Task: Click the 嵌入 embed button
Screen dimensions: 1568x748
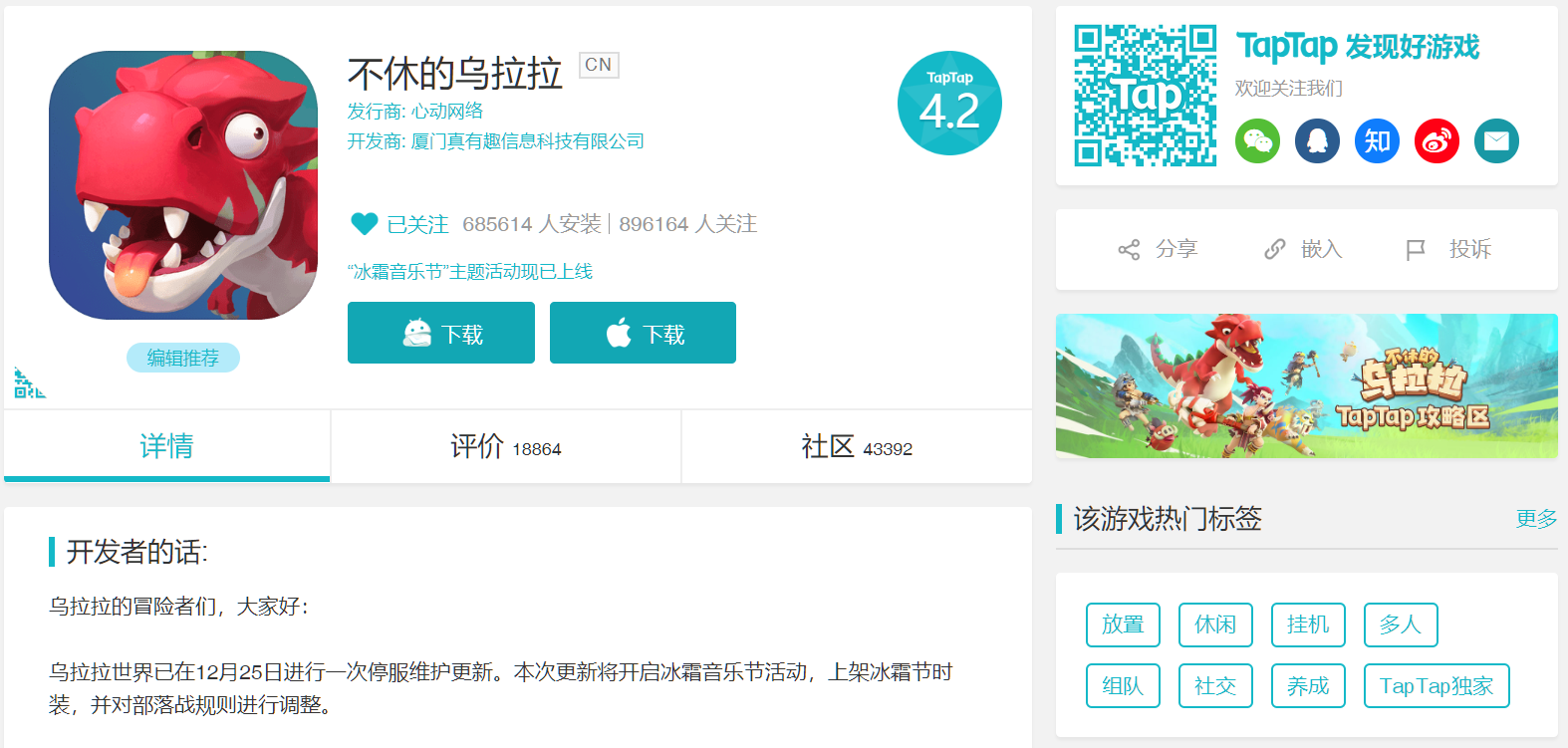Action: coord(1303,249)
